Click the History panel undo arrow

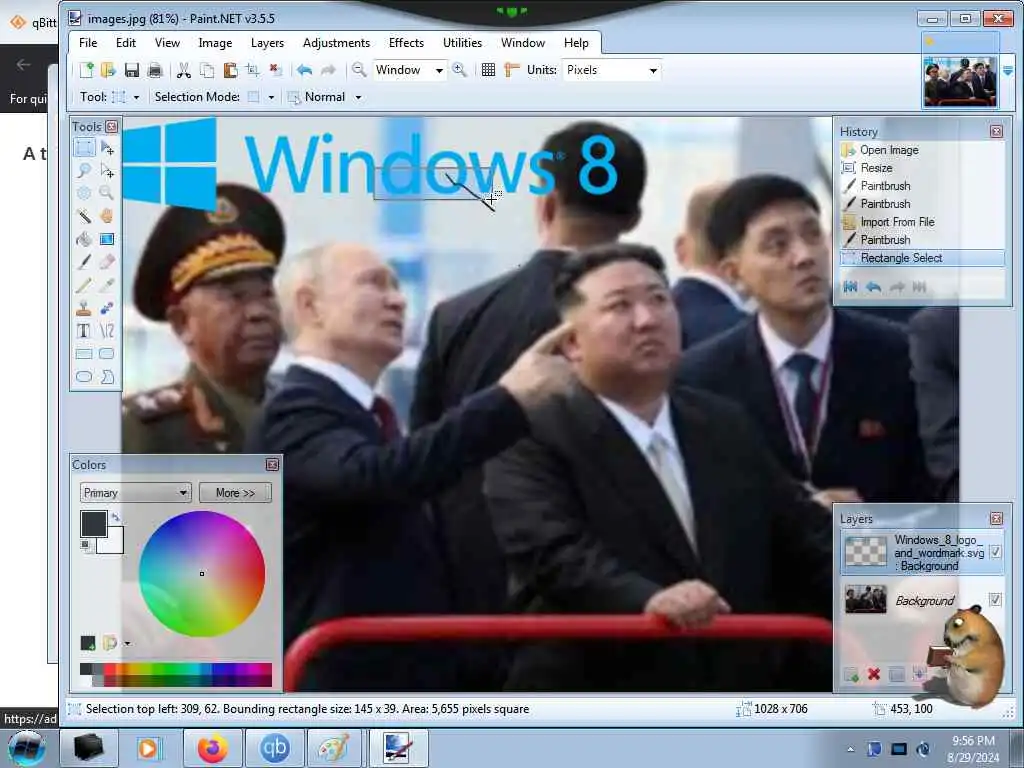click(x=873, y=287)
